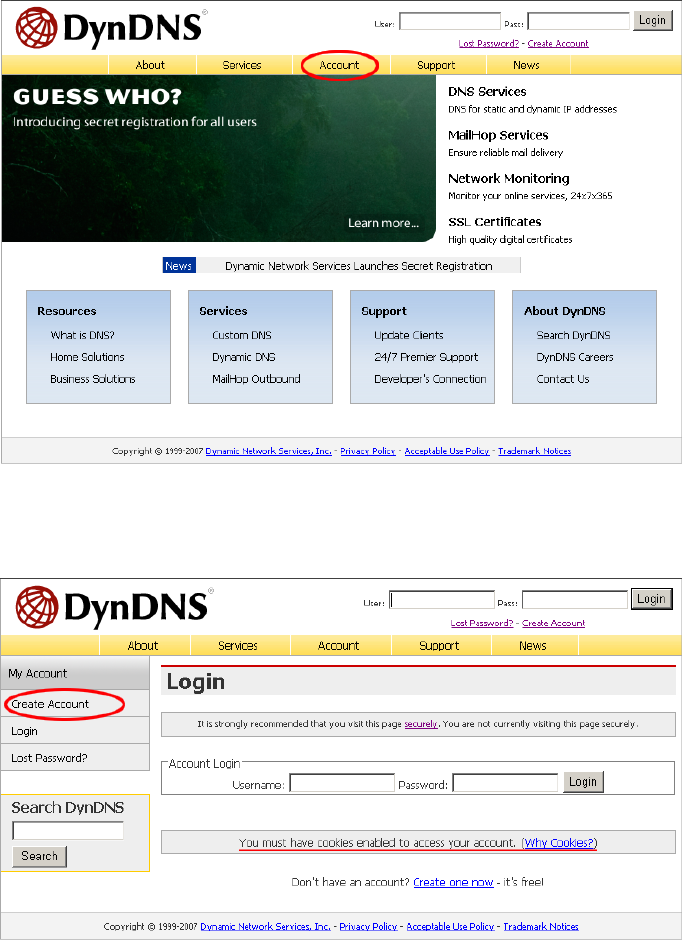This screenshot has width=682, height=940.
Task: Open the DNS Services heading link
Action: [487, 92]
